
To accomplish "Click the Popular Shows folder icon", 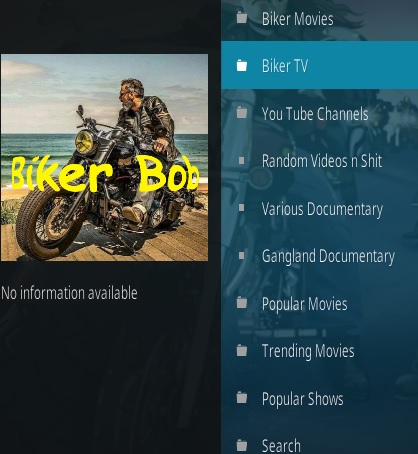I will [242, 398].
